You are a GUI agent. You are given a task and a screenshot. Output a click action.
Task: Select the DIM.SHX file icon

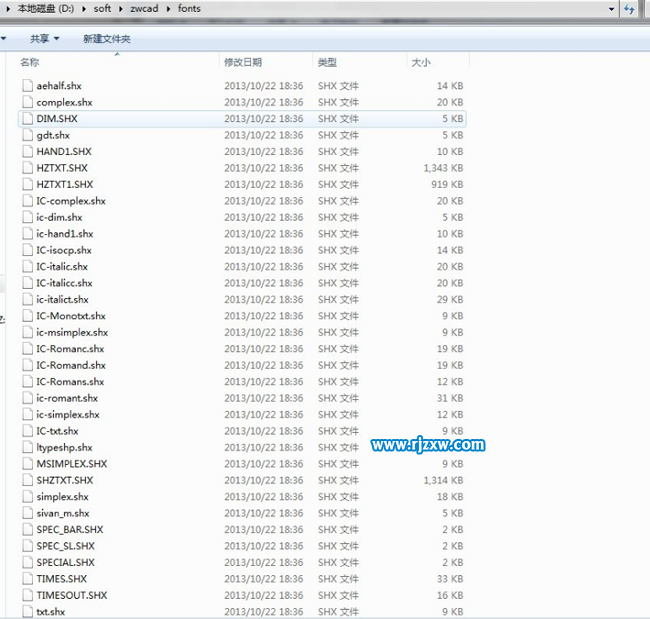(x=27, y=119)
